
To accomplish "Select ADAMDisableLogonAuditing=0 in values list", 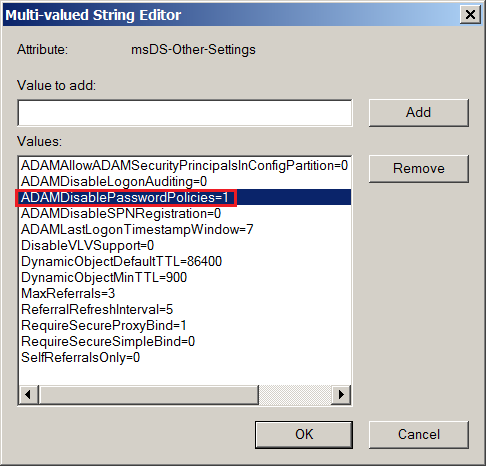I will [185, 181].
